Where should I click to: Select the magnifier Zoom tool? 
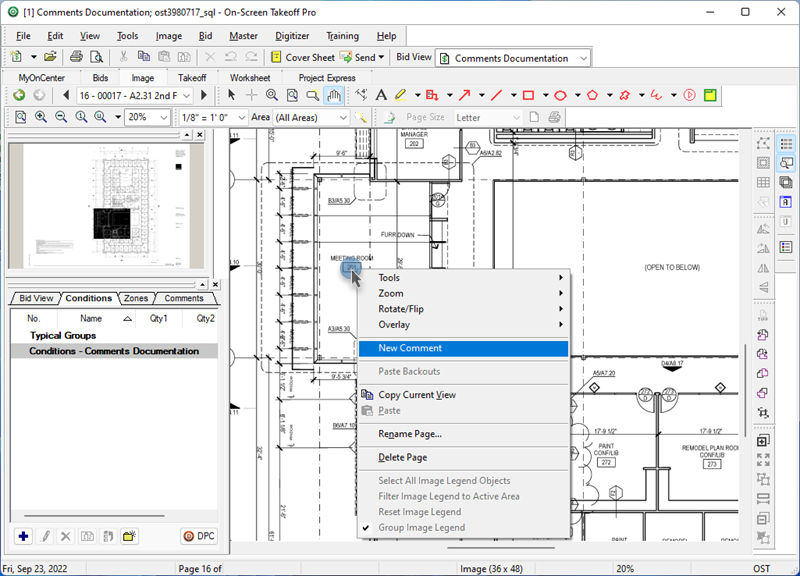272,95
